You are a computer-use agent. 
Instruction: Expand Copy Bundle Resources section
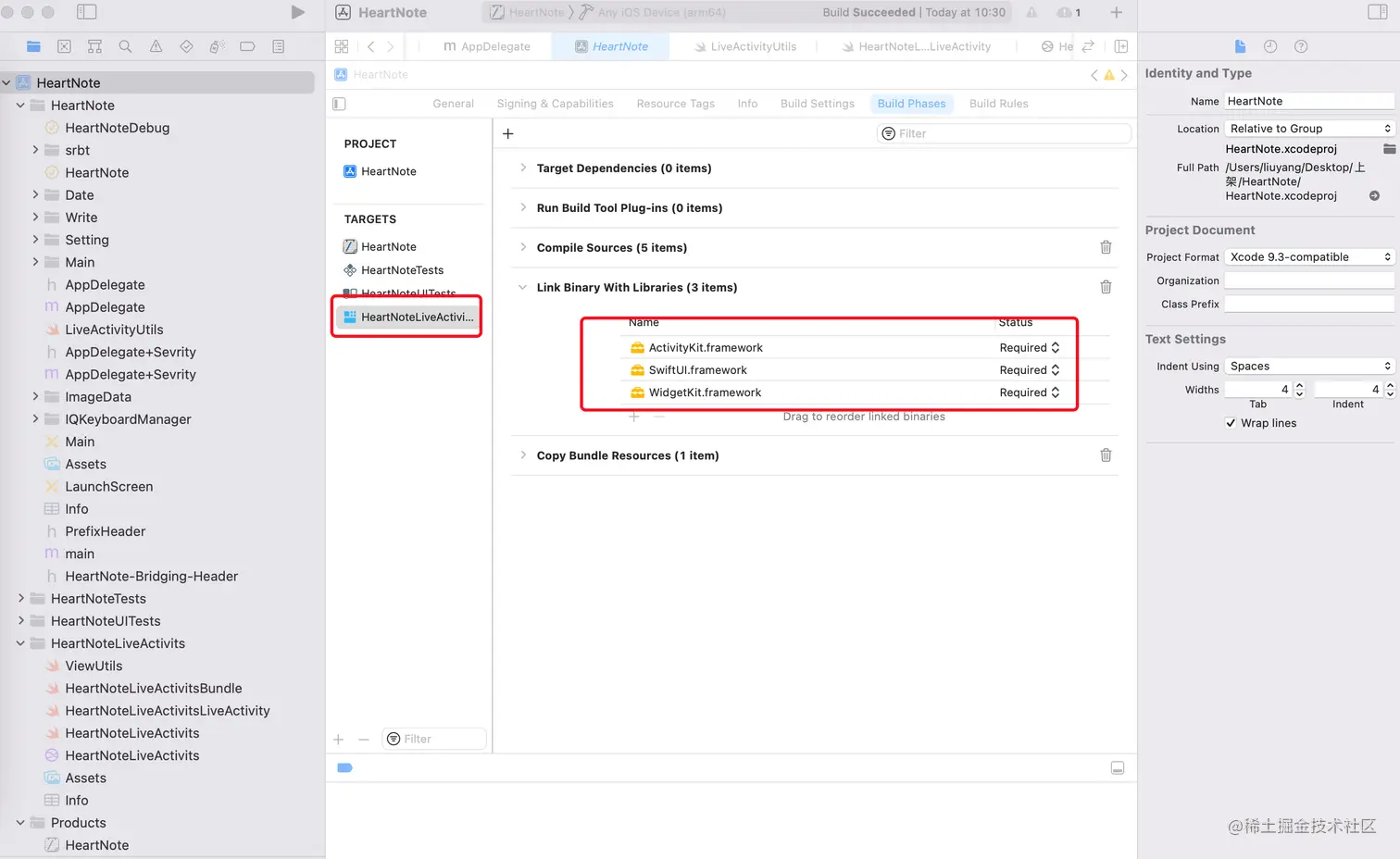pyautogui.click(x=523, y=454)
